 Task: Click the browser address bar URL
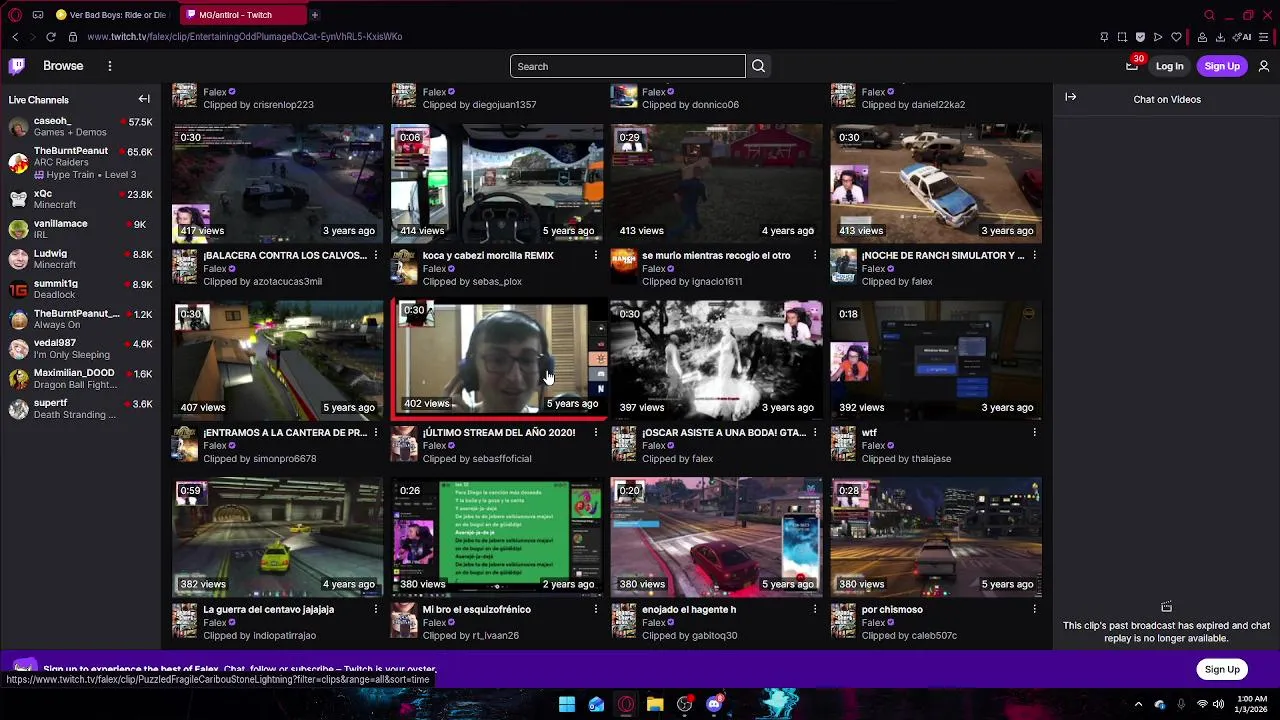pos(244,37)
